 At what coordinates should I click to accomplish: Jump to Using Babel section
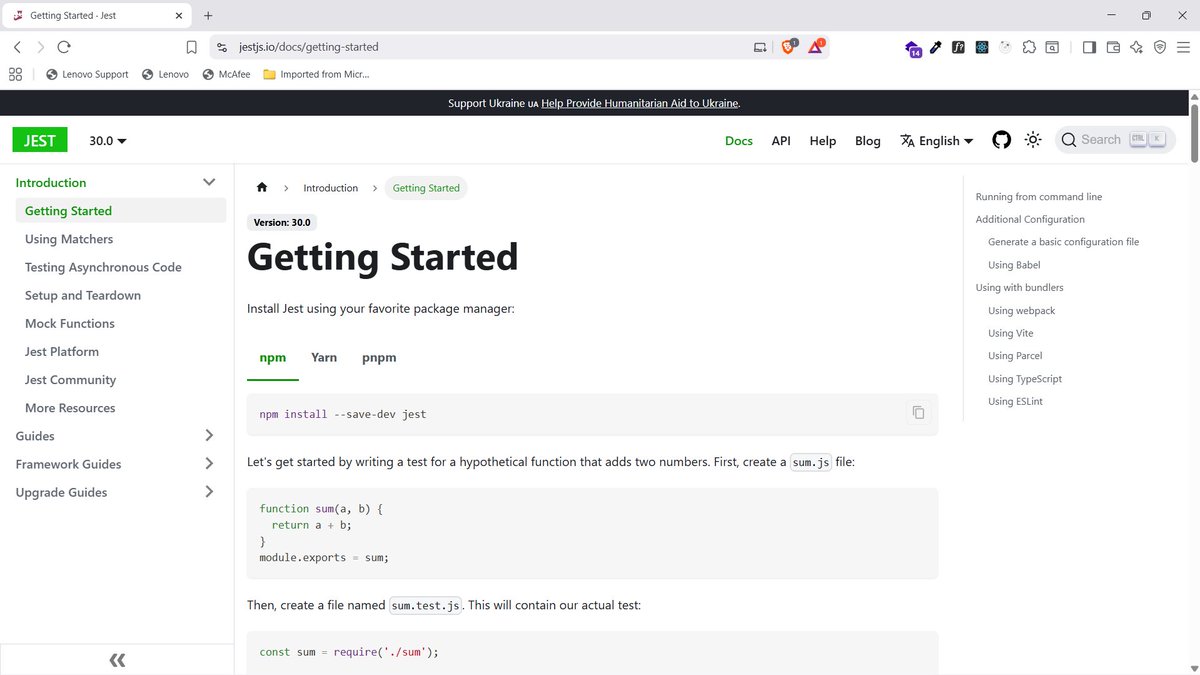coord(1014,265)
